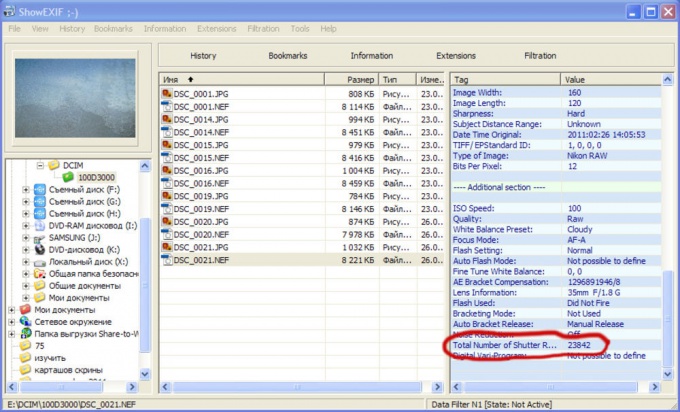The height and width of the screenshot is (412, 680).
Task: Expand the Съемный диск (H:) node
Action: tap(26, 214)
